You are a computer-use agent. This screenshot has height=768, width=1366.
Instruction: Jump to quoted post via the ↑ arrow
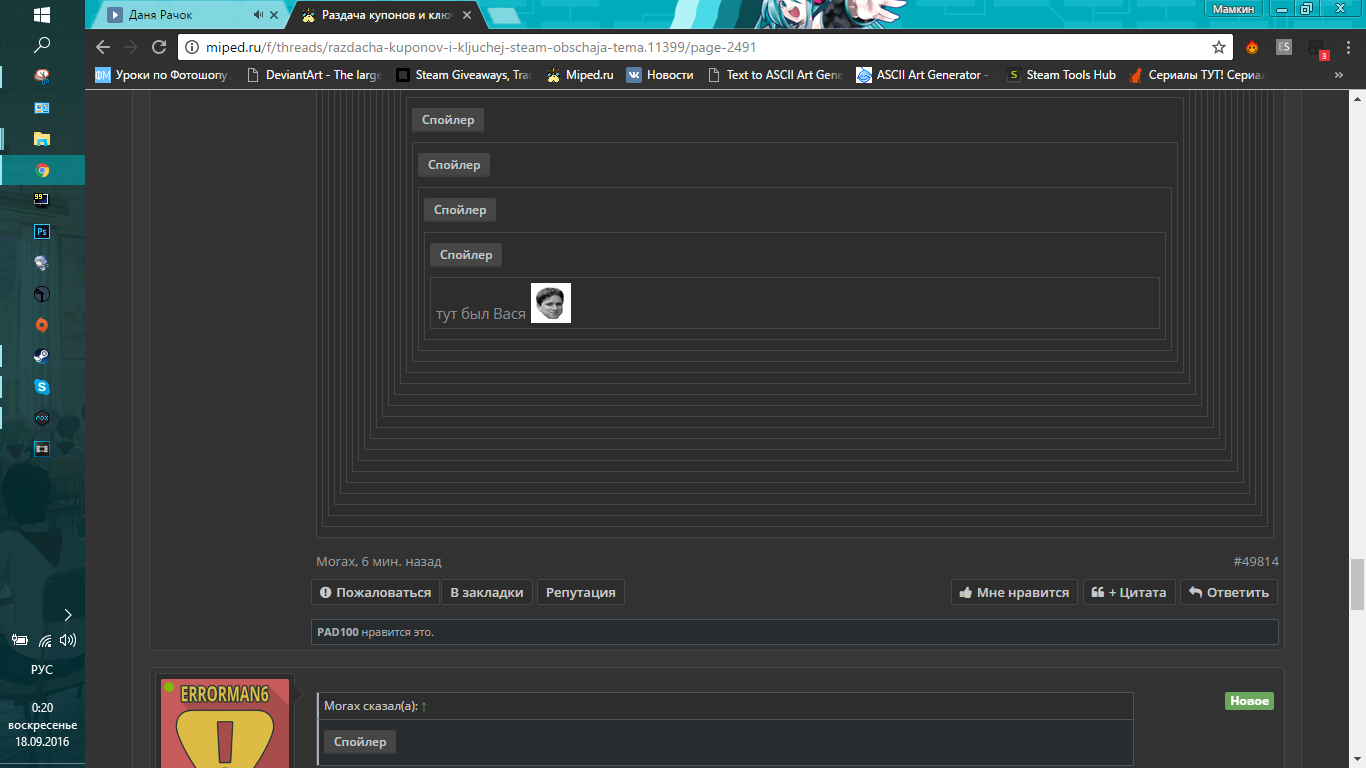pyautogui.click(x=424, y=707)
